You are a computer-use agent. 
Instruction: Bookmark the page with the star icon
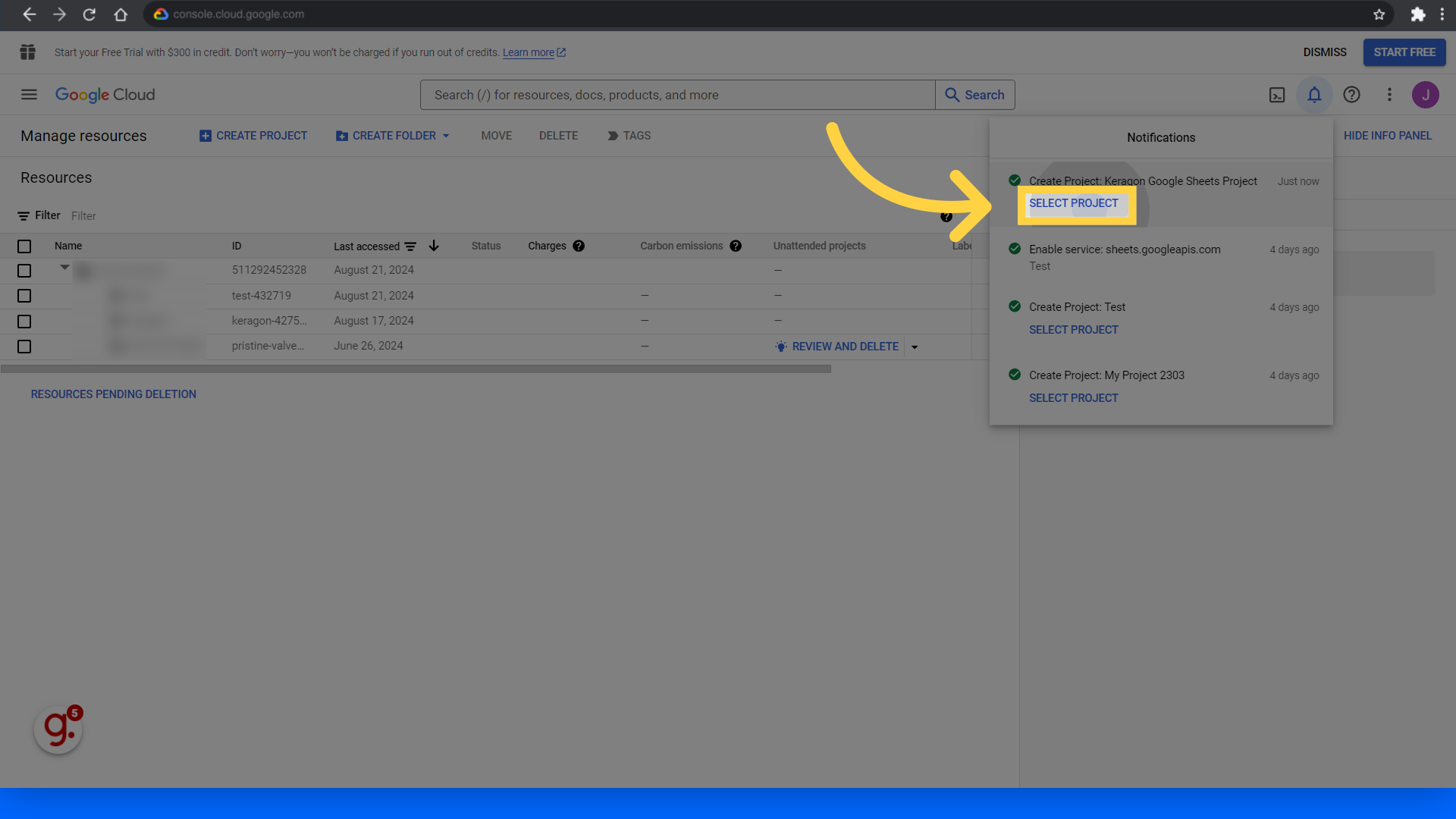tap(1379, 14)
